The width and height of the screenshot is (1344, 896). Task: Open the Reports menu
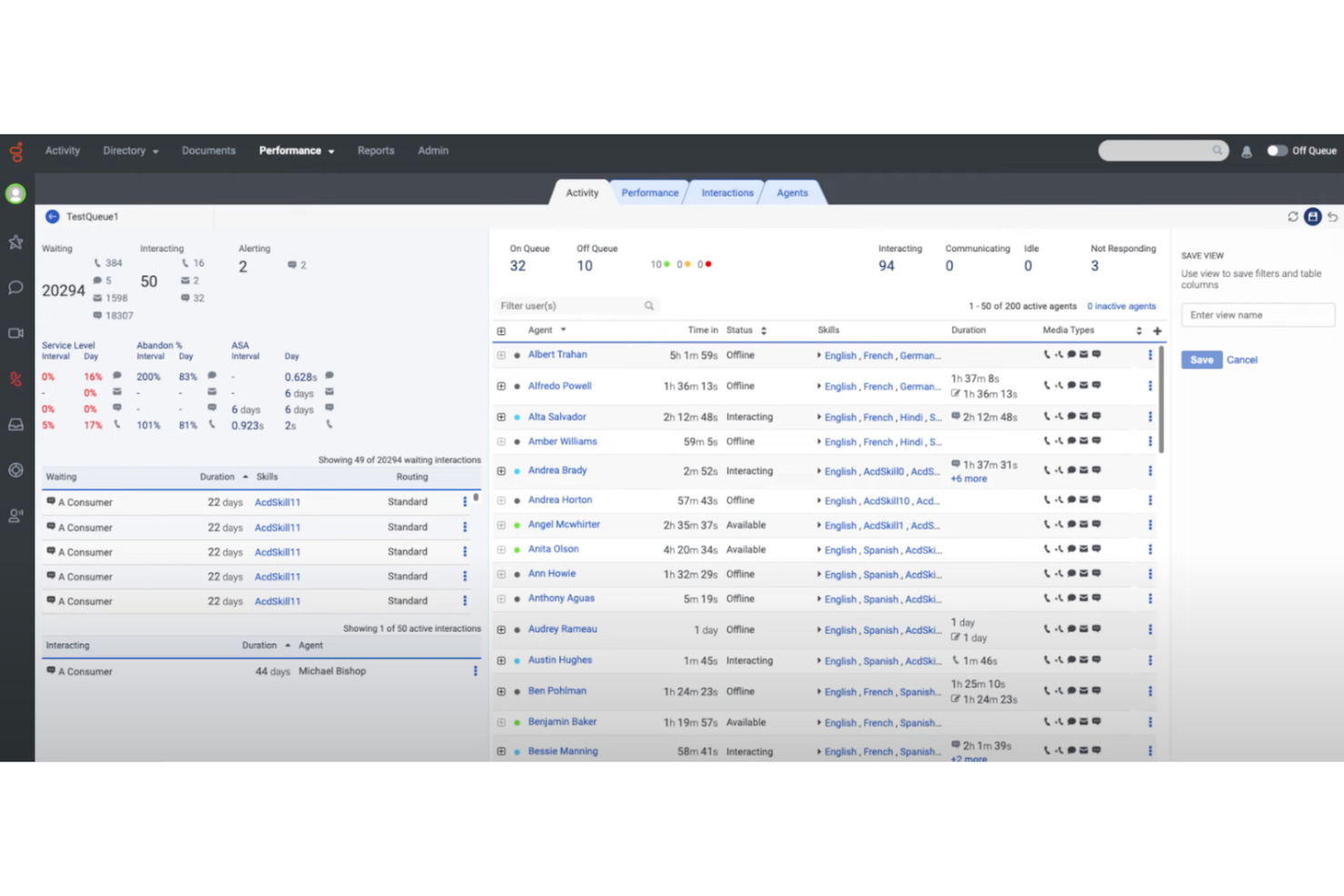coord(375,151)
